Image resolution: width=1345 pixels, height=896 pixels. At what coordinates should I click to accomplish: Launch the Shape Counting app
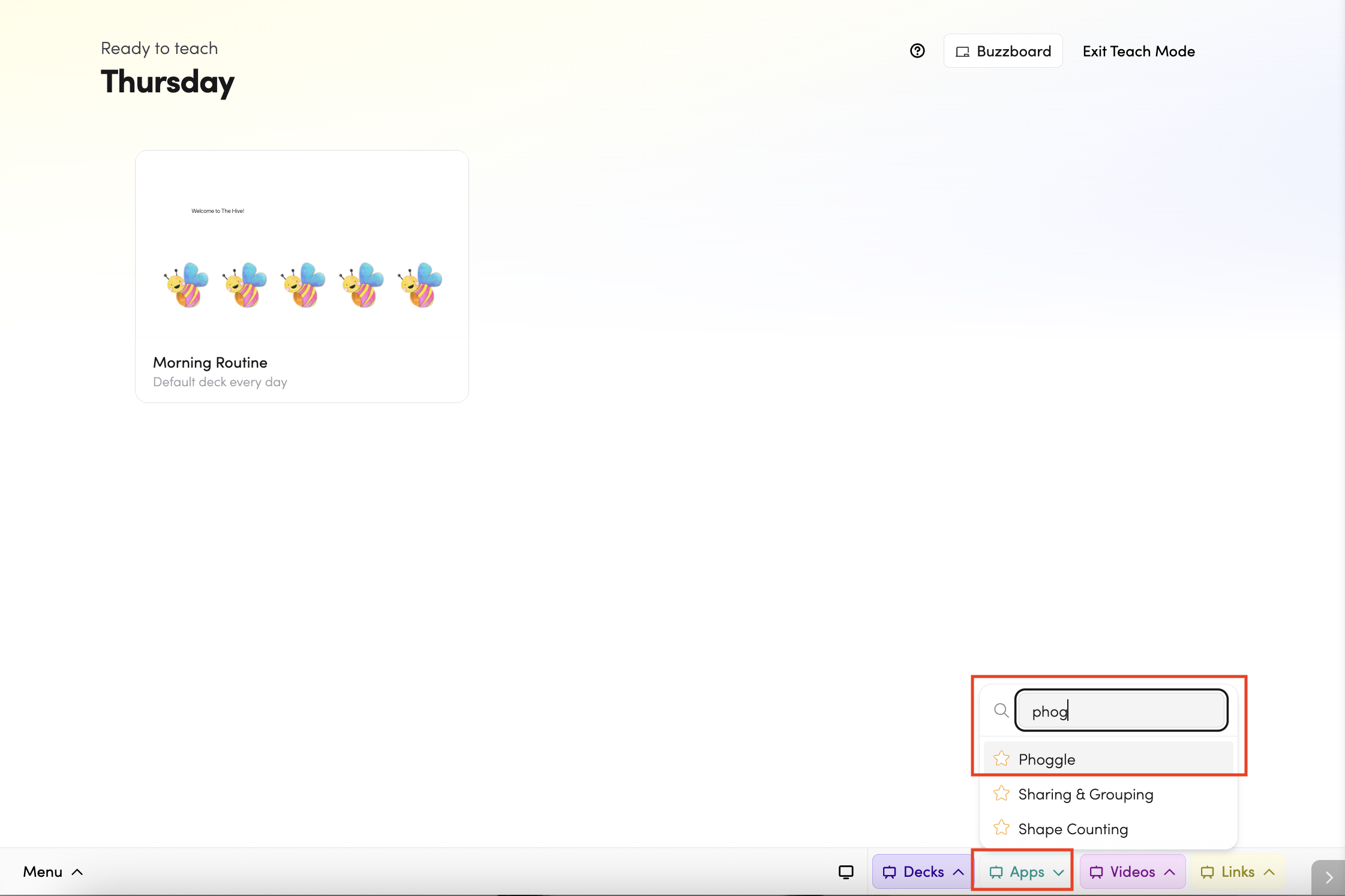[1073, 829]
